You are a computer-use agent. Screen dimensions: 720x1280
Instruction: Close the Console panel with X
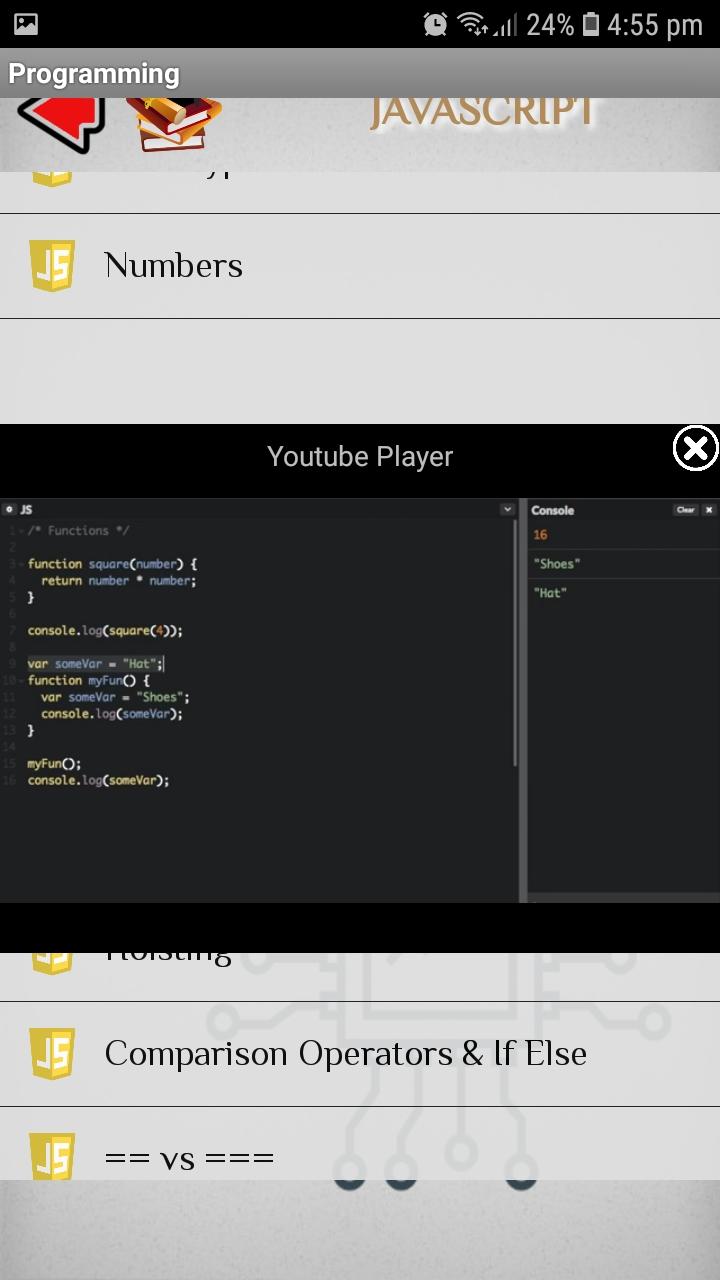point(709,510)
